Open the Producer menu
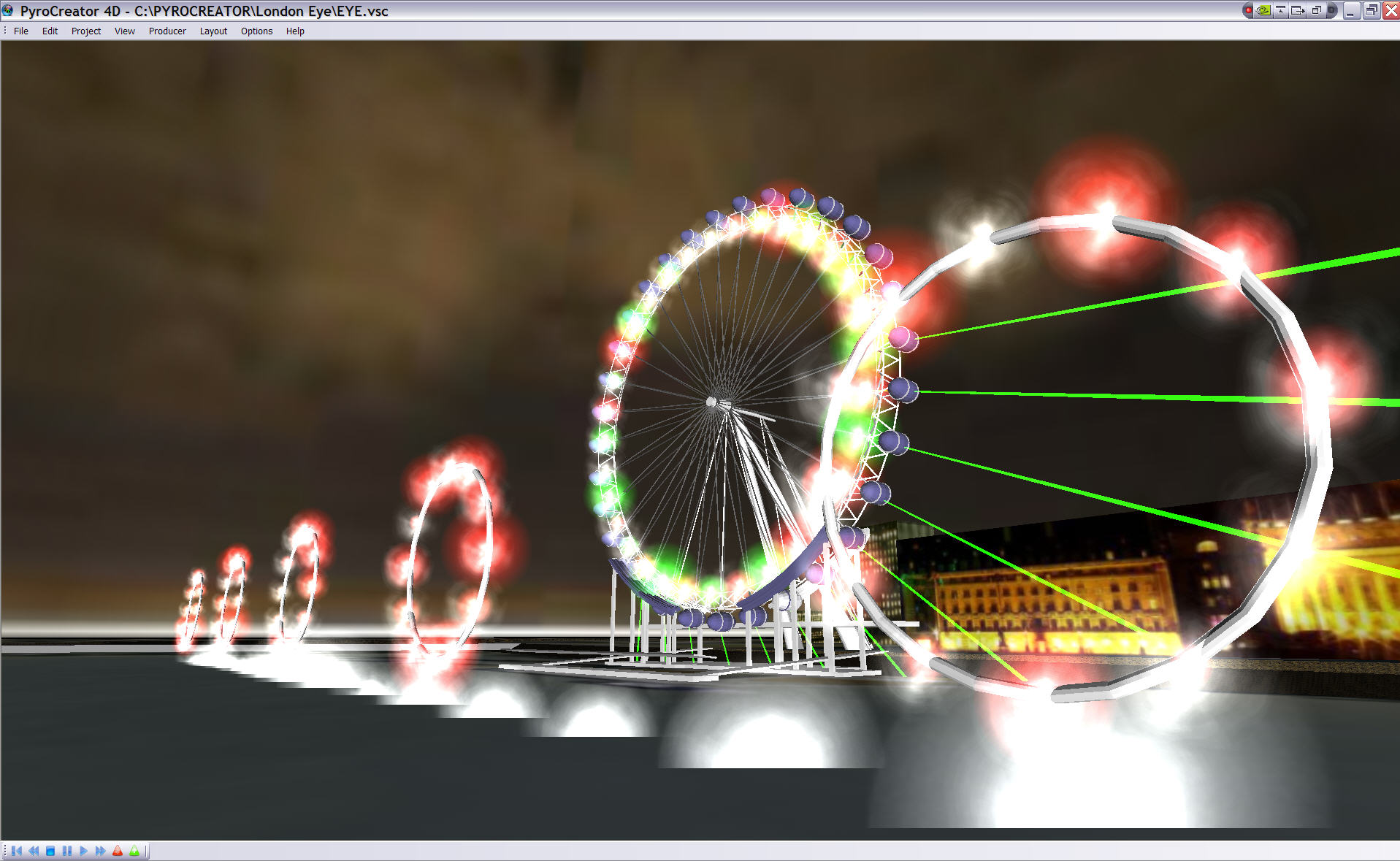This screenshot has width=1400, height=861. coord(167,31)
